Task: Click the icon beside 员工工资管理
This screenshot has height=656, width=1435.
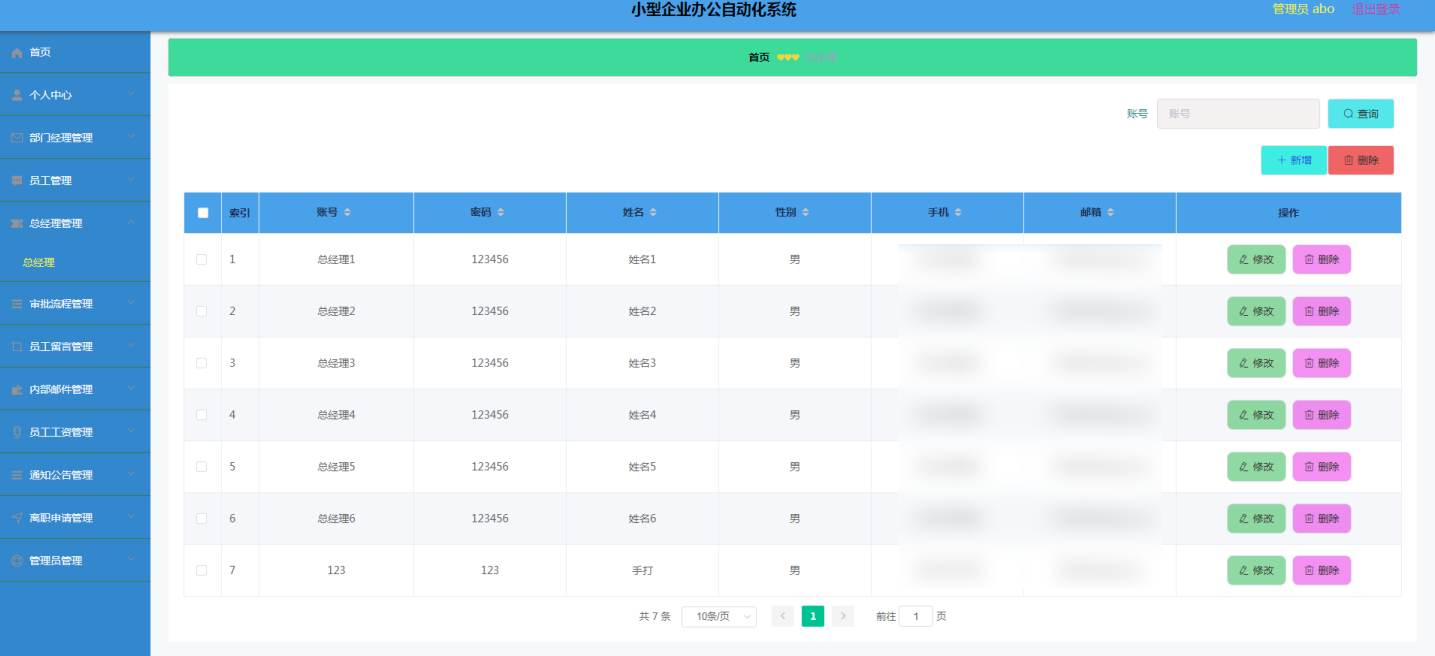Action: pos(17,433)
